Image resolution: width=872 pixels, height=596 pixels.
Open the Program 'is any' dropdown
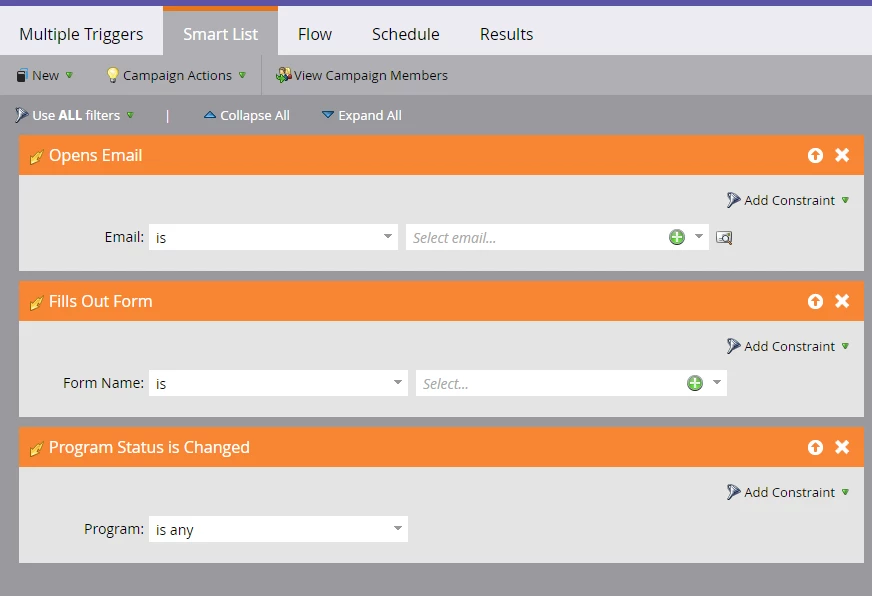[278, 529]
